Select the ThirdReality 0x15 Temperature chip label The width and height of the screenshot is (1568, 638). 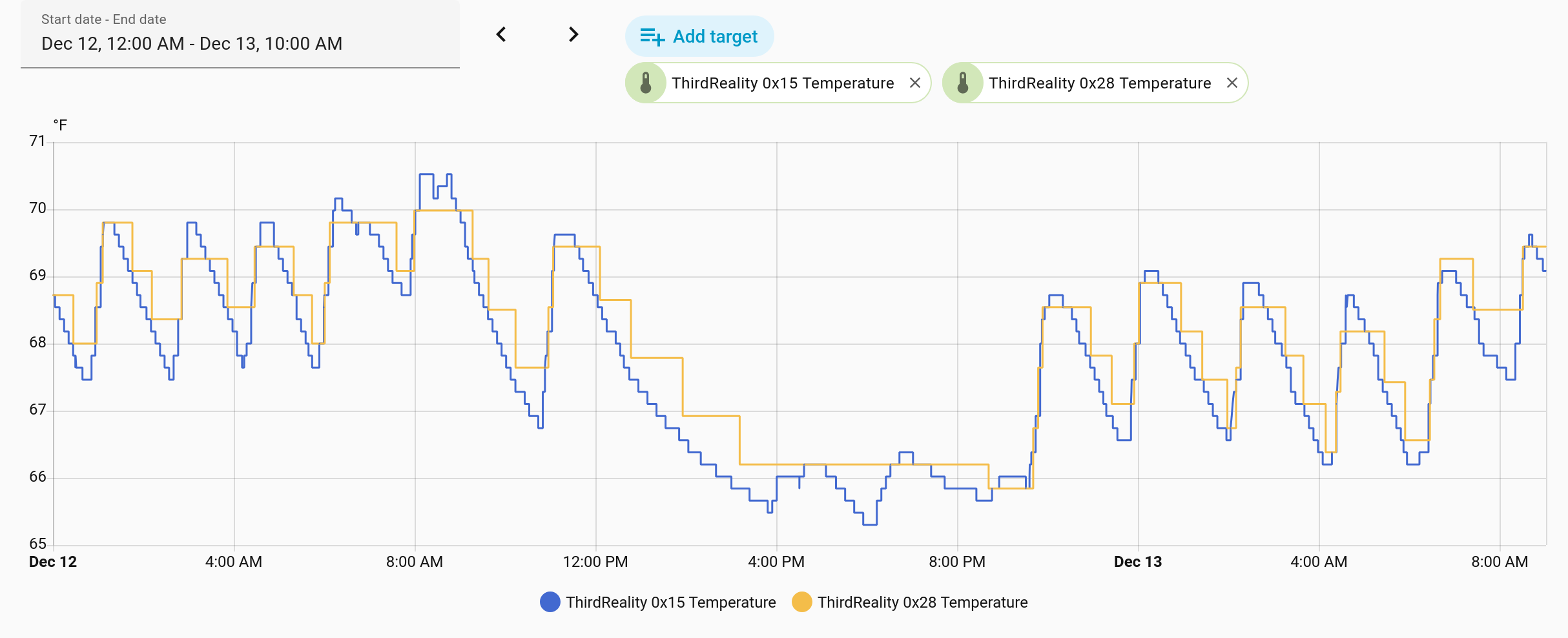pos(783,83)
